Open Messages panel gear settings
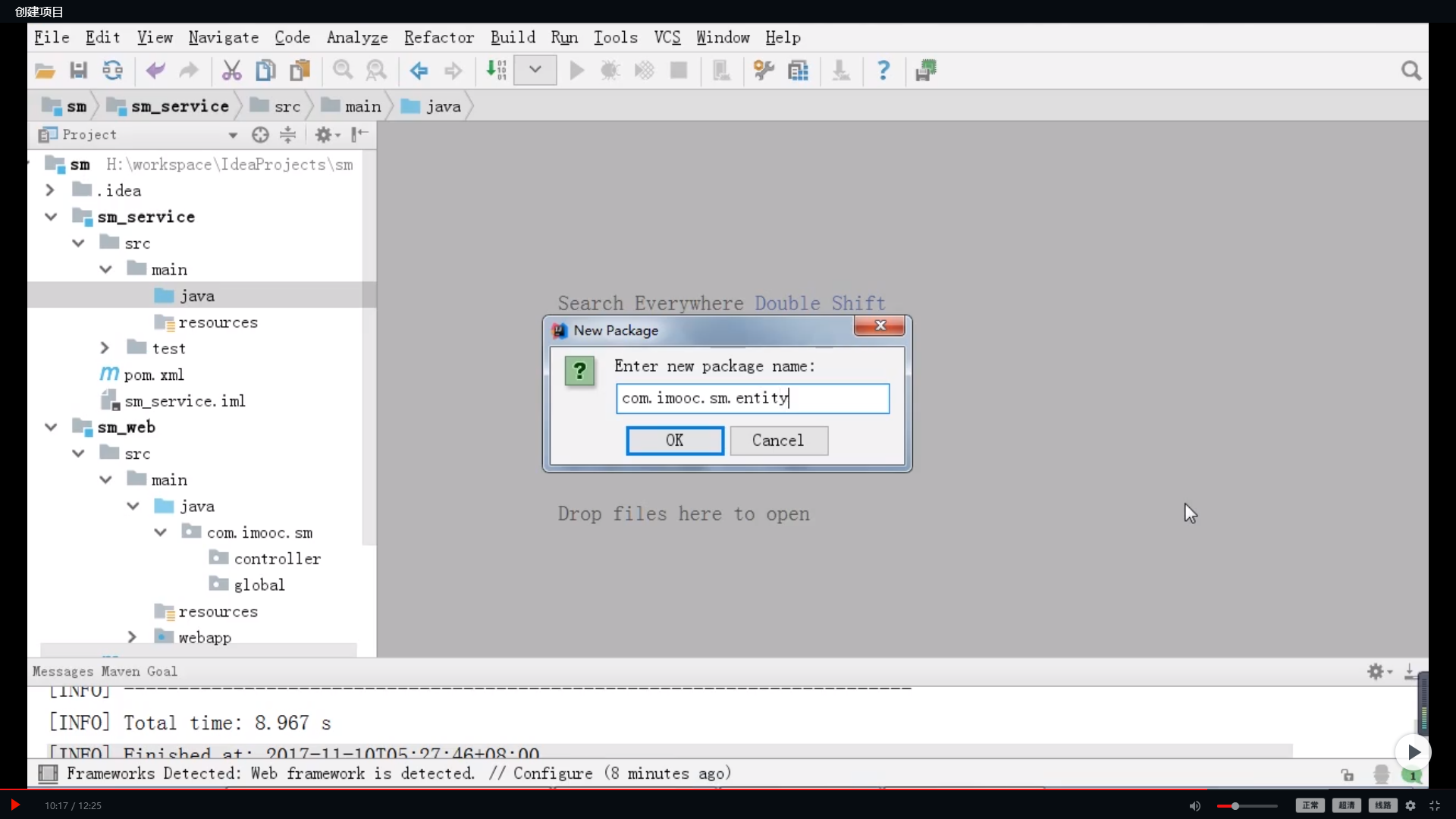The height and width of the screenshot is (819, 1456). pos(1379,671)
